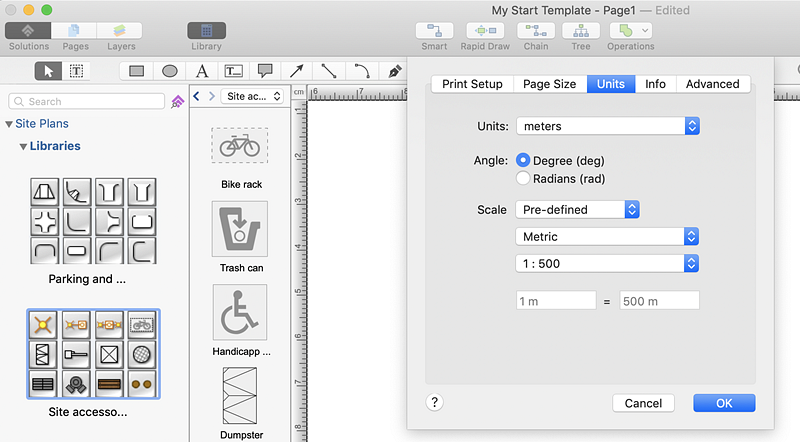Select Radians angle option
Screen dimensions: 800x442
tap(523, 178)
